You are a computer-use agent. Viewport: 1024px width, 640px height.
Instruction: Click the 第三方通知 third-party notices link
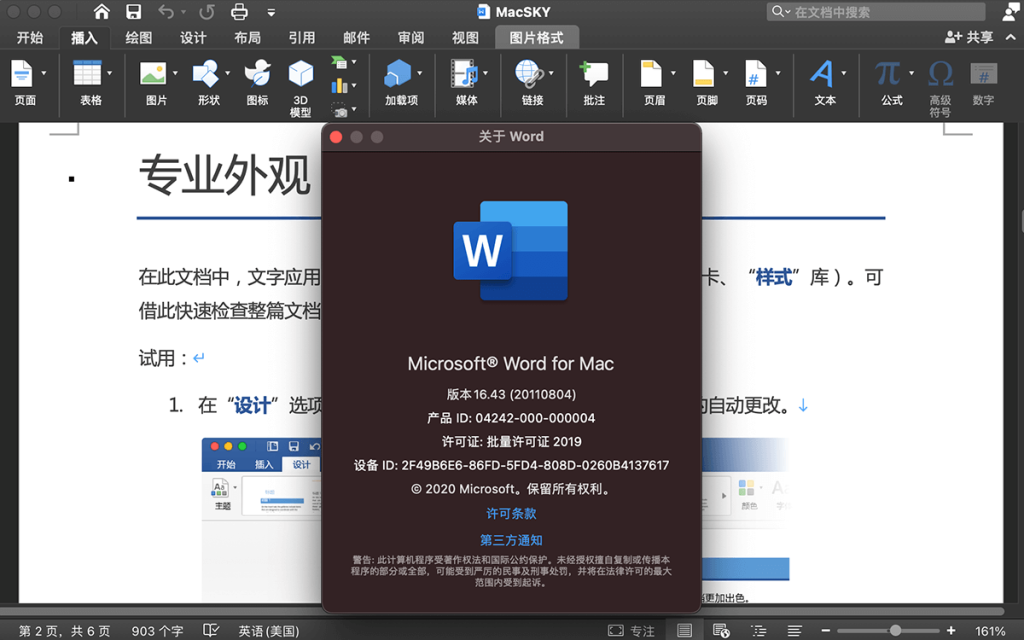pos(511,540)
